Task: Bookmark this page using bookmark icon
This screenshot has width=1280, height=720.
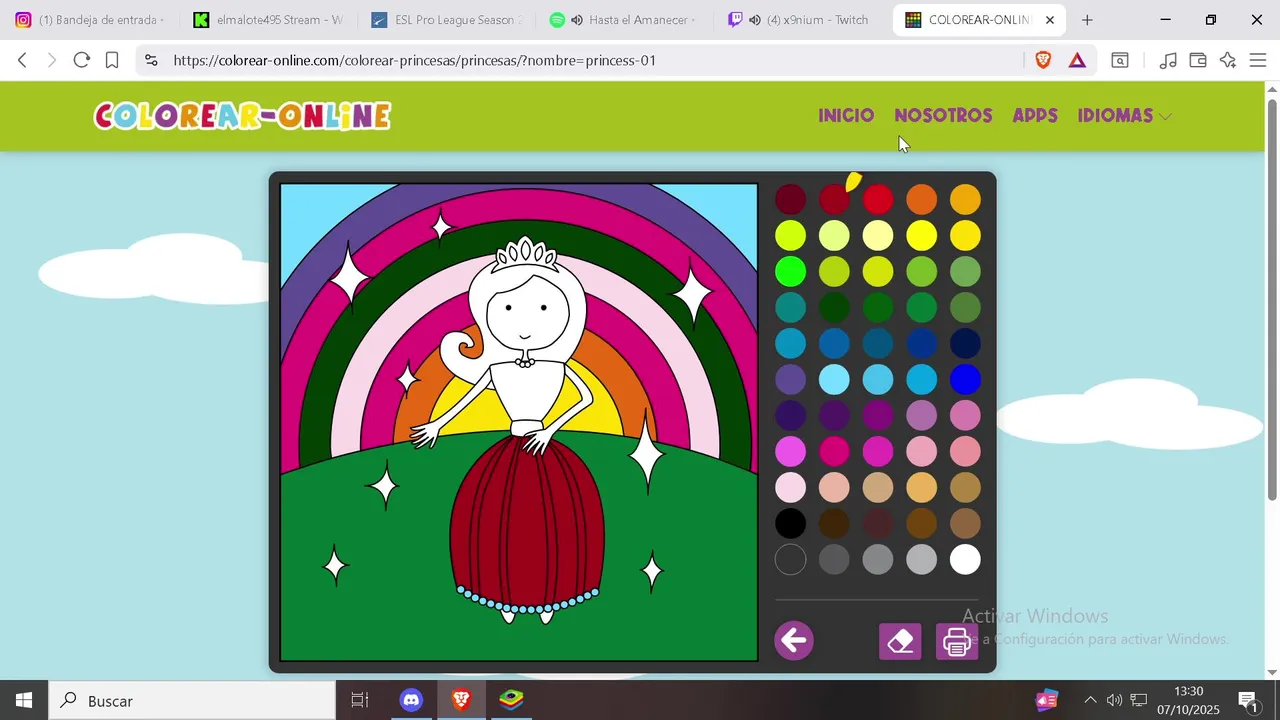Action: (112, 60)
